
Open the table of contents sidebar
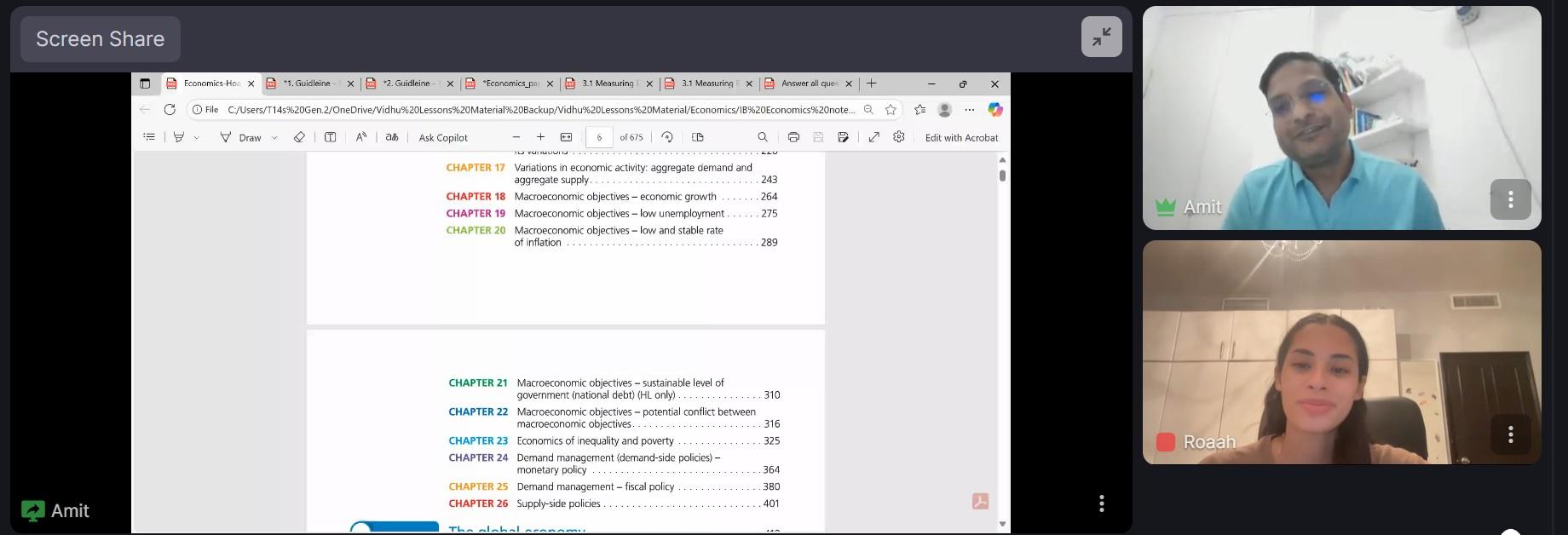click(x=149, y=137)
